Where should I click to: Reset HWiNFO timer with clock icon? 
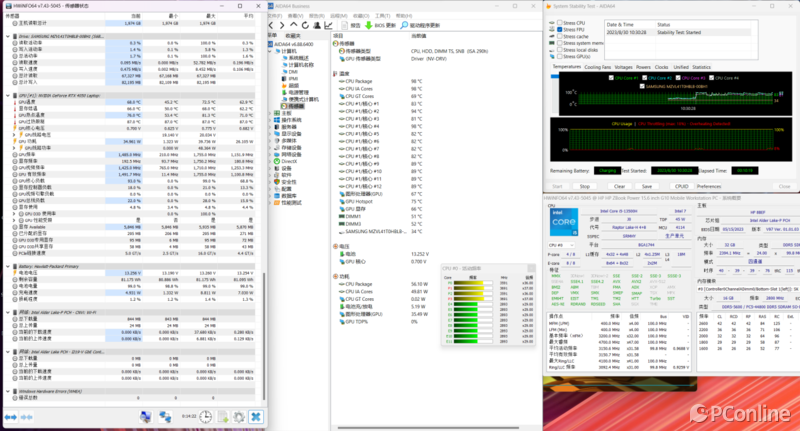206,417
